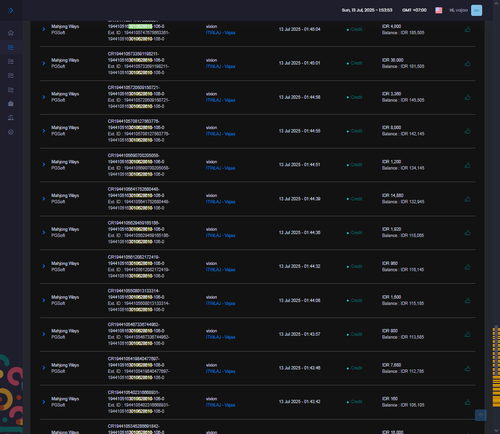The height and width of the screenshot is (434, 500).
Task: Open the blue agent link in the Balance IDR 134,145 row
Action: pos(220,168)
